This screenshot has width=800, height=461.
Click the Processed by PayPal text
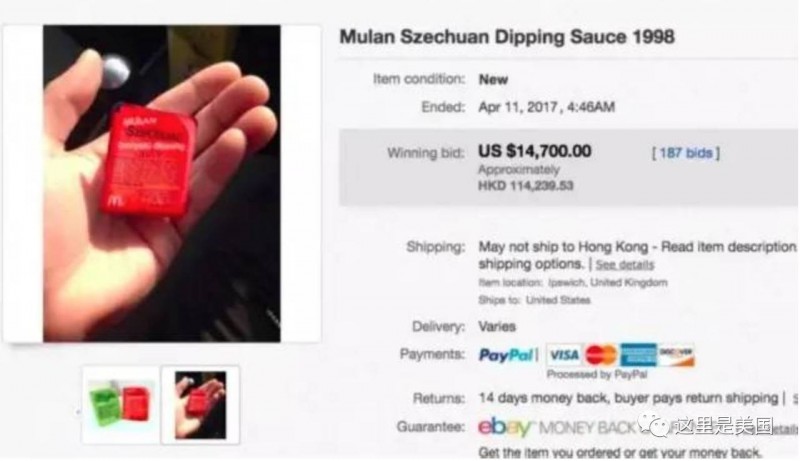coord(596,375)
